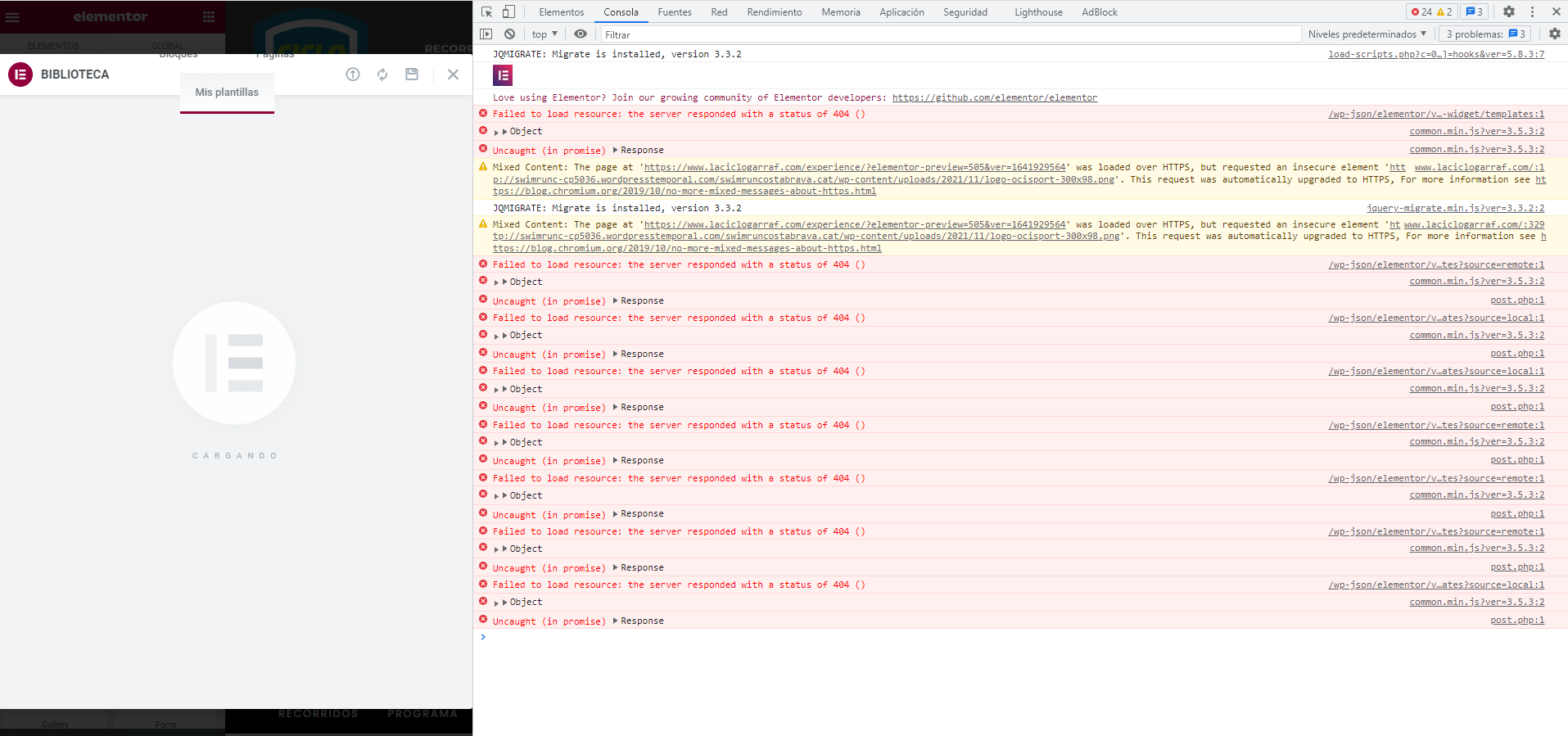Screen dimensions: 1568x736
Task: Open the Fuentes tab
Action: pyautogui.click(x=675, y=12)
